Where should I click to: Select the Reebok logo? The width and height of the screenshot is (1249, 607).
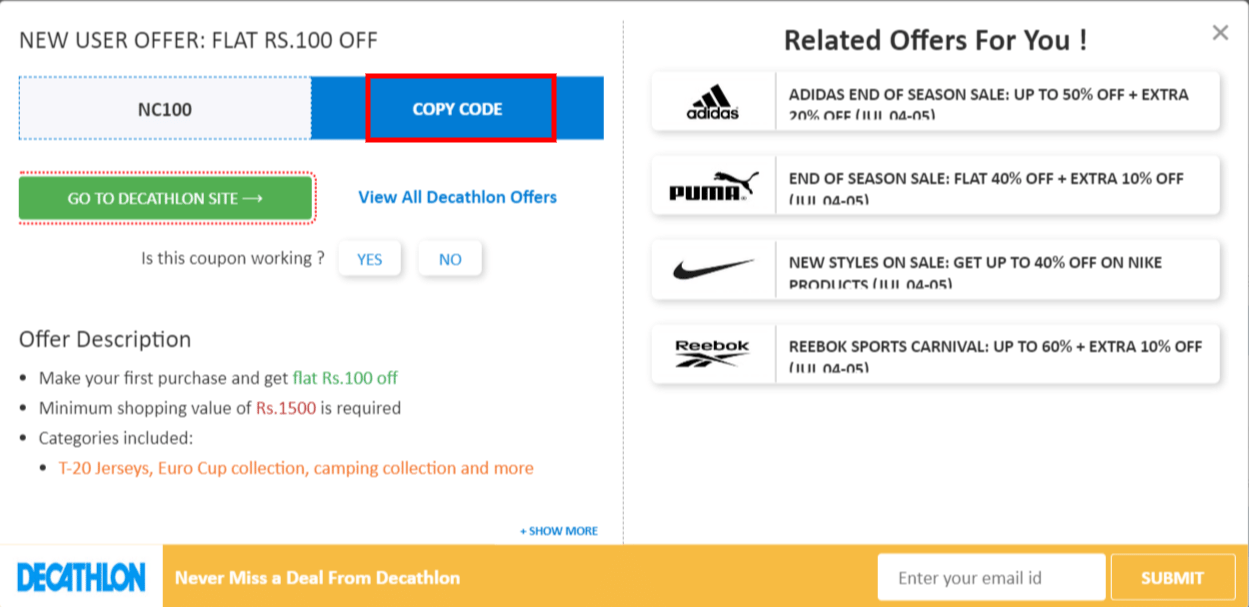point(713,352)
